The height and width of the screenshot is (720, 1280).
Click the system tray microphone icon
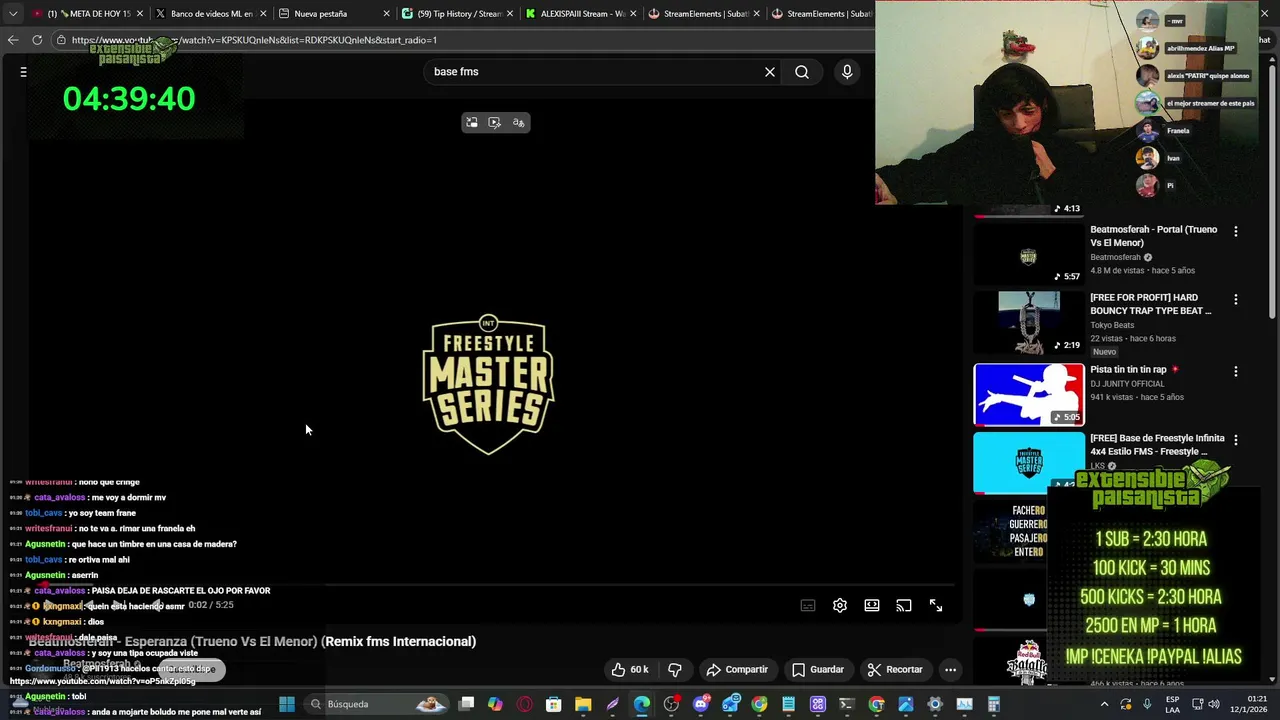coord(1147,704)
